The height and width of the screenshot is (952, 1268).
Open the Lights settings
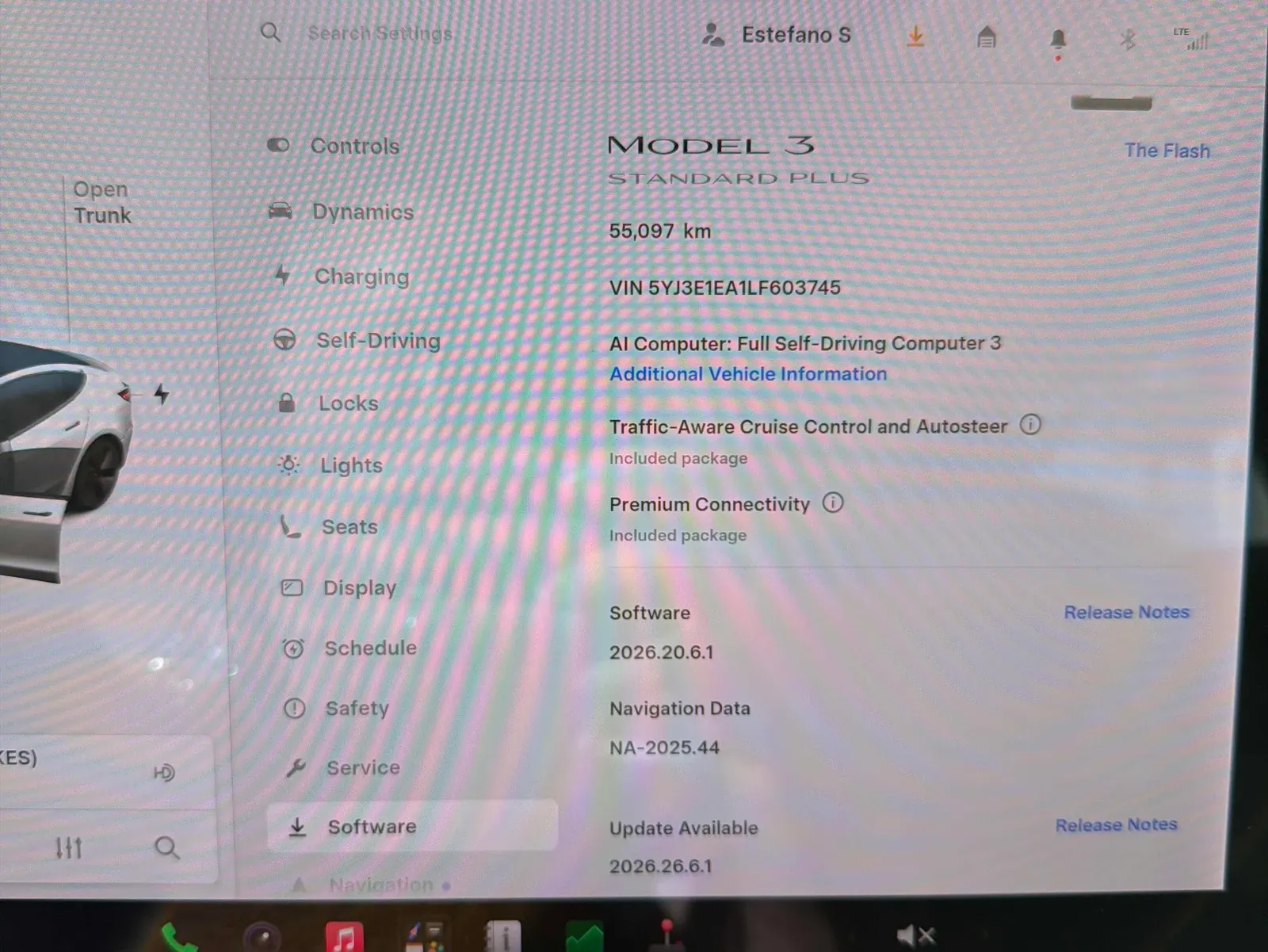pos(330,465)
